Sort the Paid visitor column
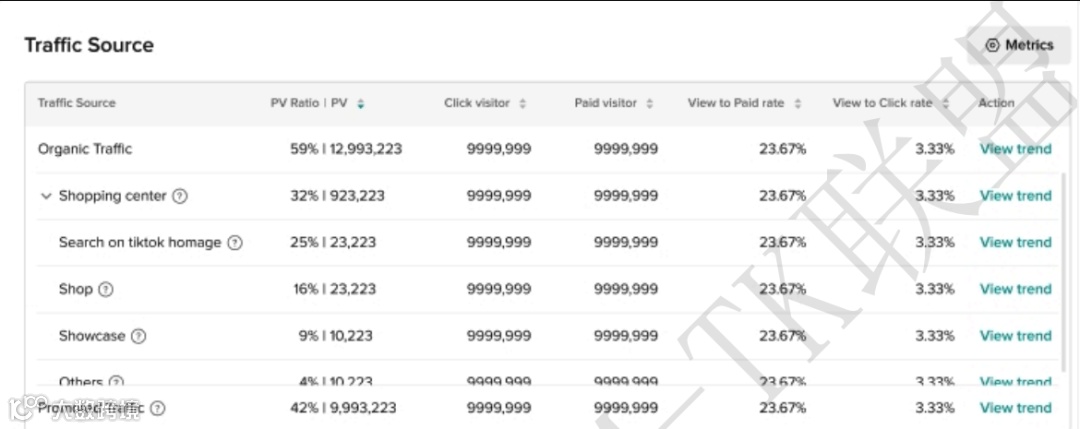The height and width of the screenshot is (429, 1080). pyautogui.click(x=649, y=103)
